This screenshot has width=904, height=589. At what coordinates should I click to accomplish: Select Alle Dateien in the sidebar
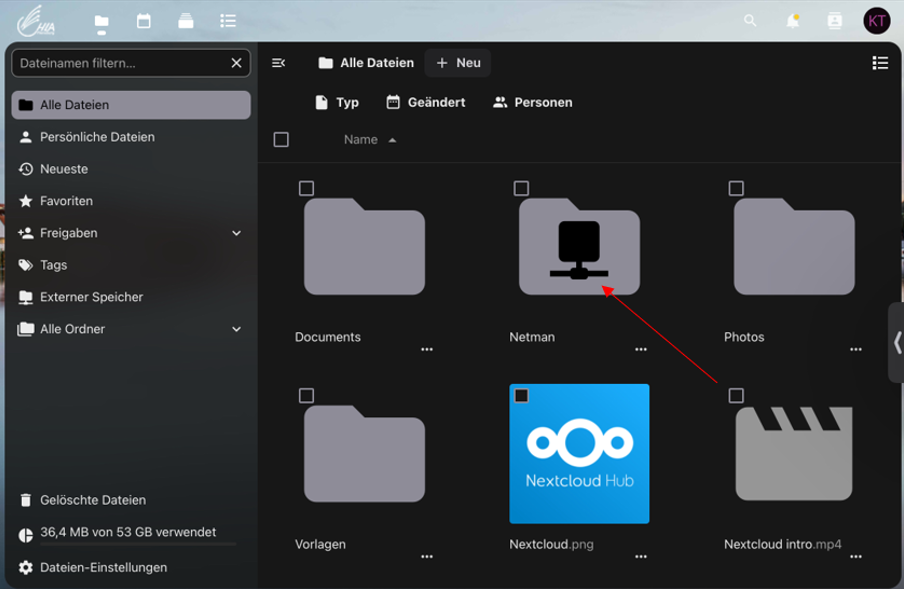[x=131, y=105]
